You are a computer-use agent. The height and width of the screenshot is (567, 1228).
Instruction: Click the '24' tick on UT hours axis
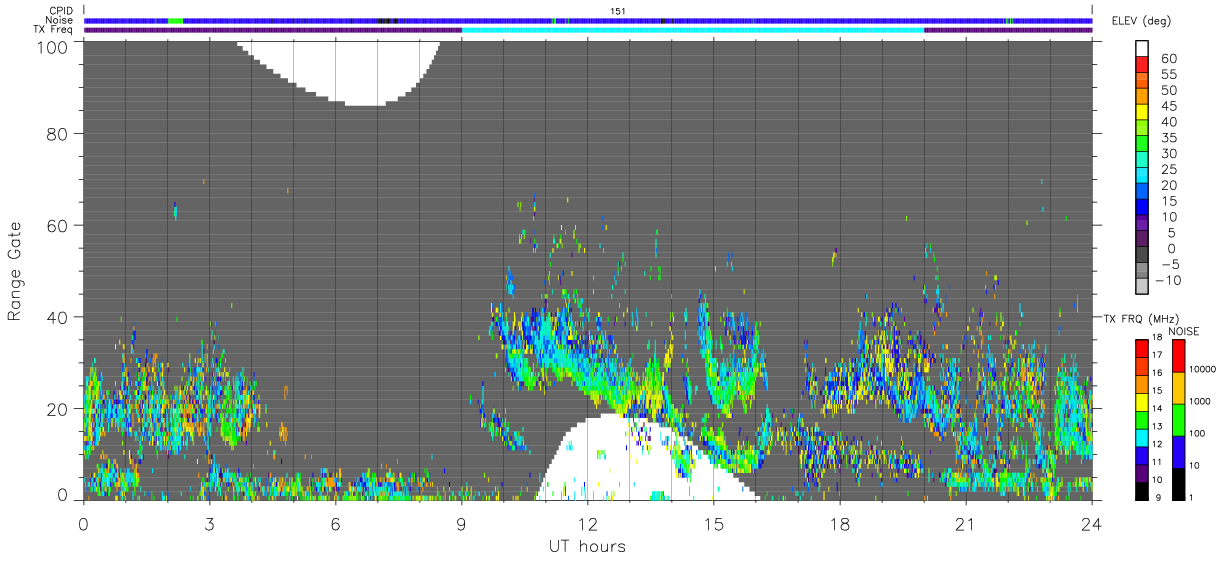1092,524
